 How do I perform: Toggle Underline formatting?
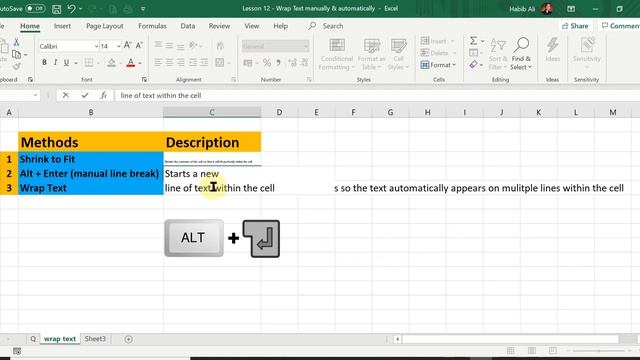[x=66, y=63]
